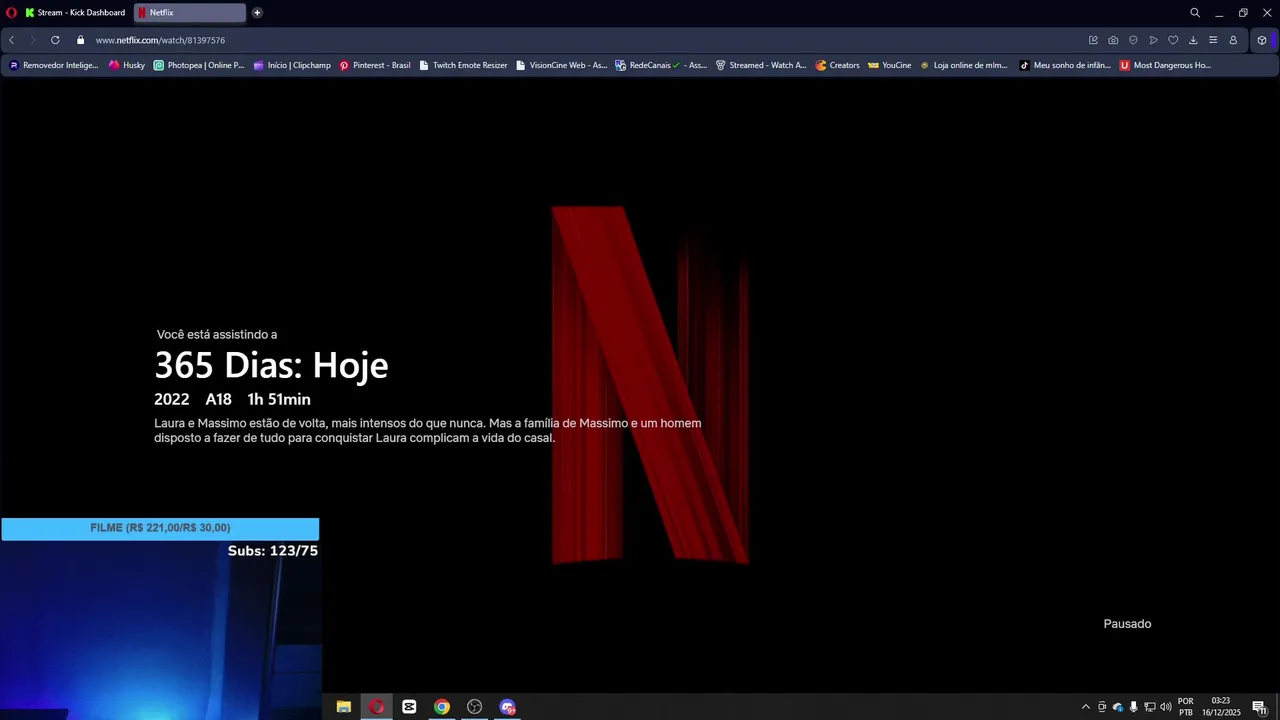Open the 03:23 clock and calendar
Image resolution: width=1280 pixels, height=720 pixels.
1221,707
